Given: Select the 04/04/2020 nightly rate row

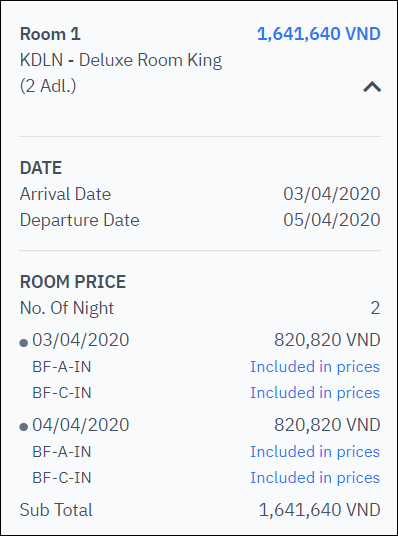Looking at the screenshot, I should tap(200, 425).
